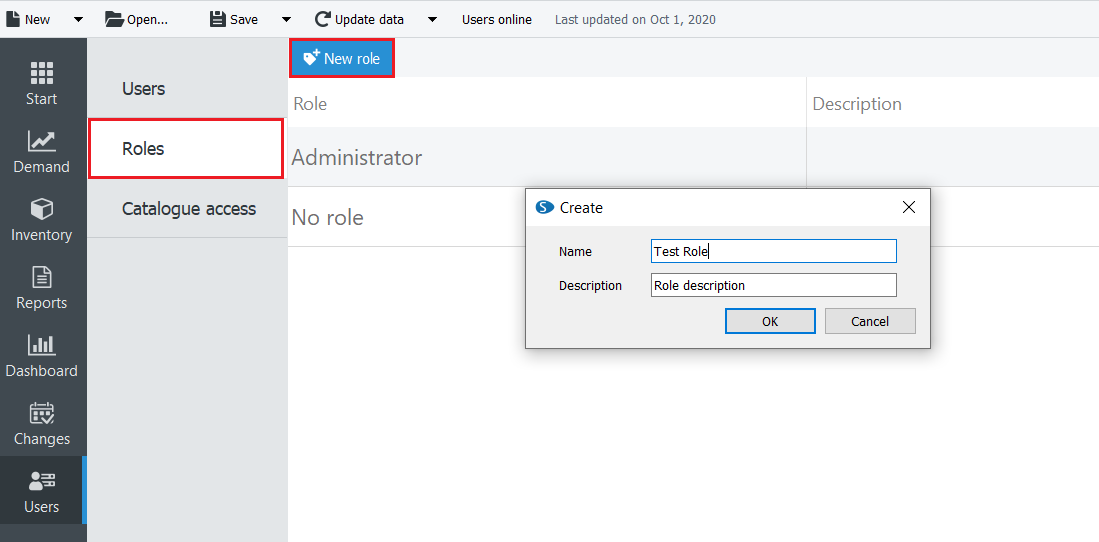Click the Open folder toolbar icon
Viewport: 1099px width, 542px height.
point(114,19)
